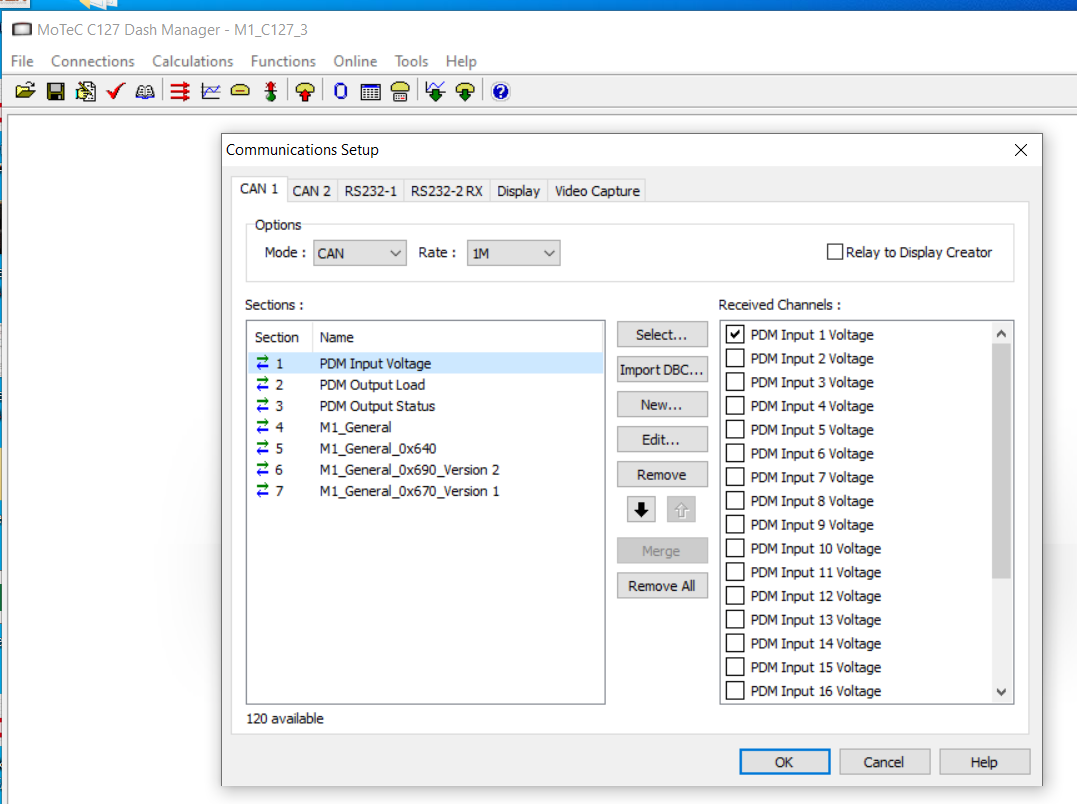Click the Import DBC... button
The height and width of the screenshot is (804, 1077).
point(662,369)
